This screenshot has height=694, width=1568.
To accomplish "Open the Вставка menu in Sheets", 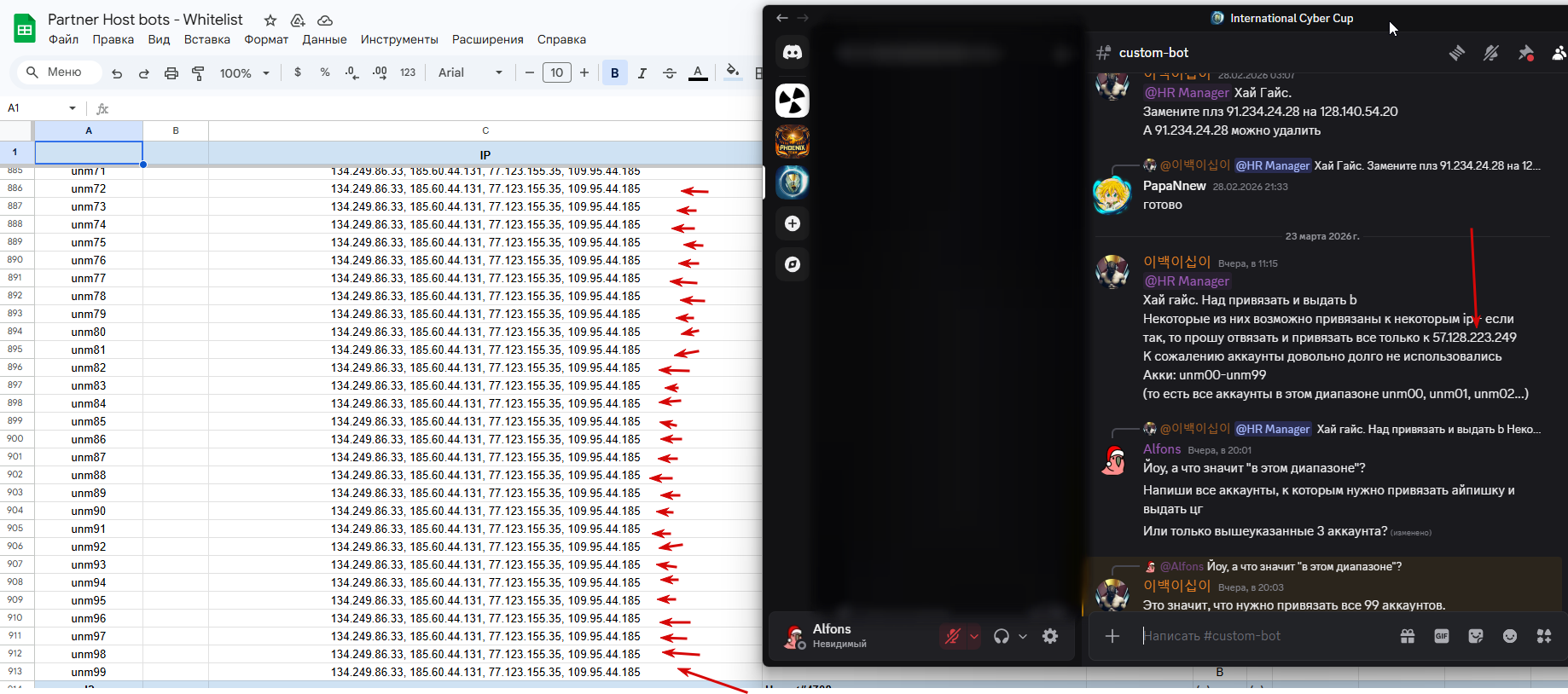I will [207, 39].
